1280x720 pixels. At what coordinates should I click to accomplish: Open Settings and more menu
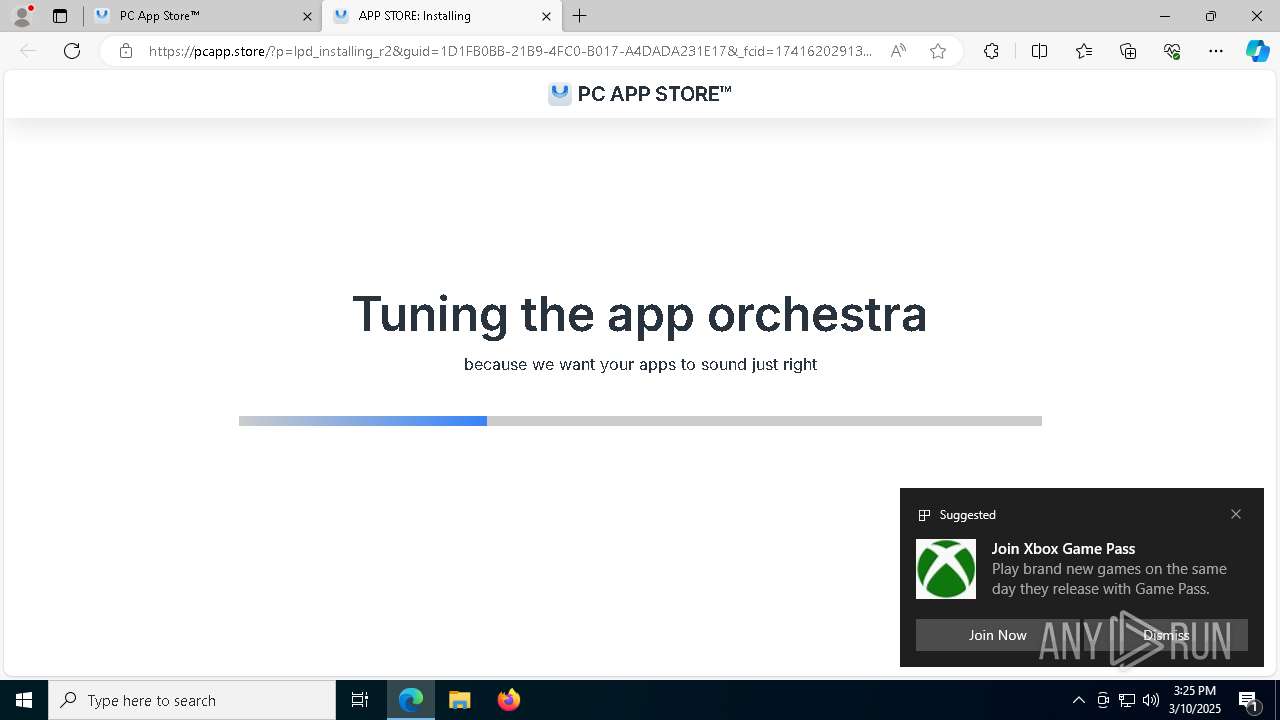[1216, 51]
